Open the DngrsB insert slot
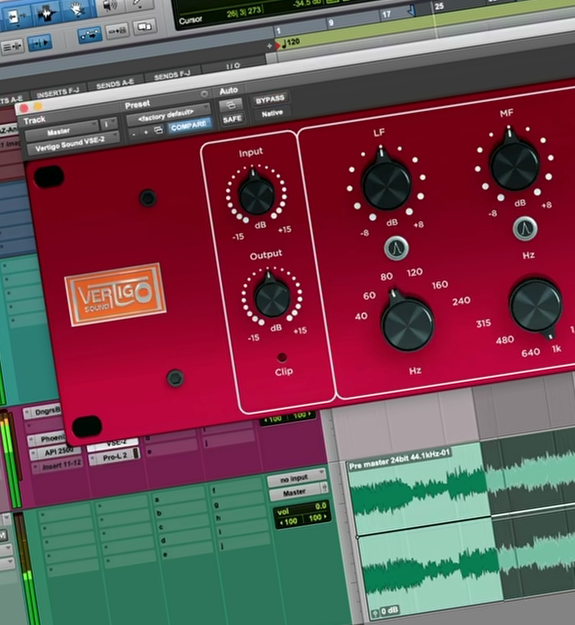This screenshot has width=575, height=625. pyautogui.click(x=44, y=412)
